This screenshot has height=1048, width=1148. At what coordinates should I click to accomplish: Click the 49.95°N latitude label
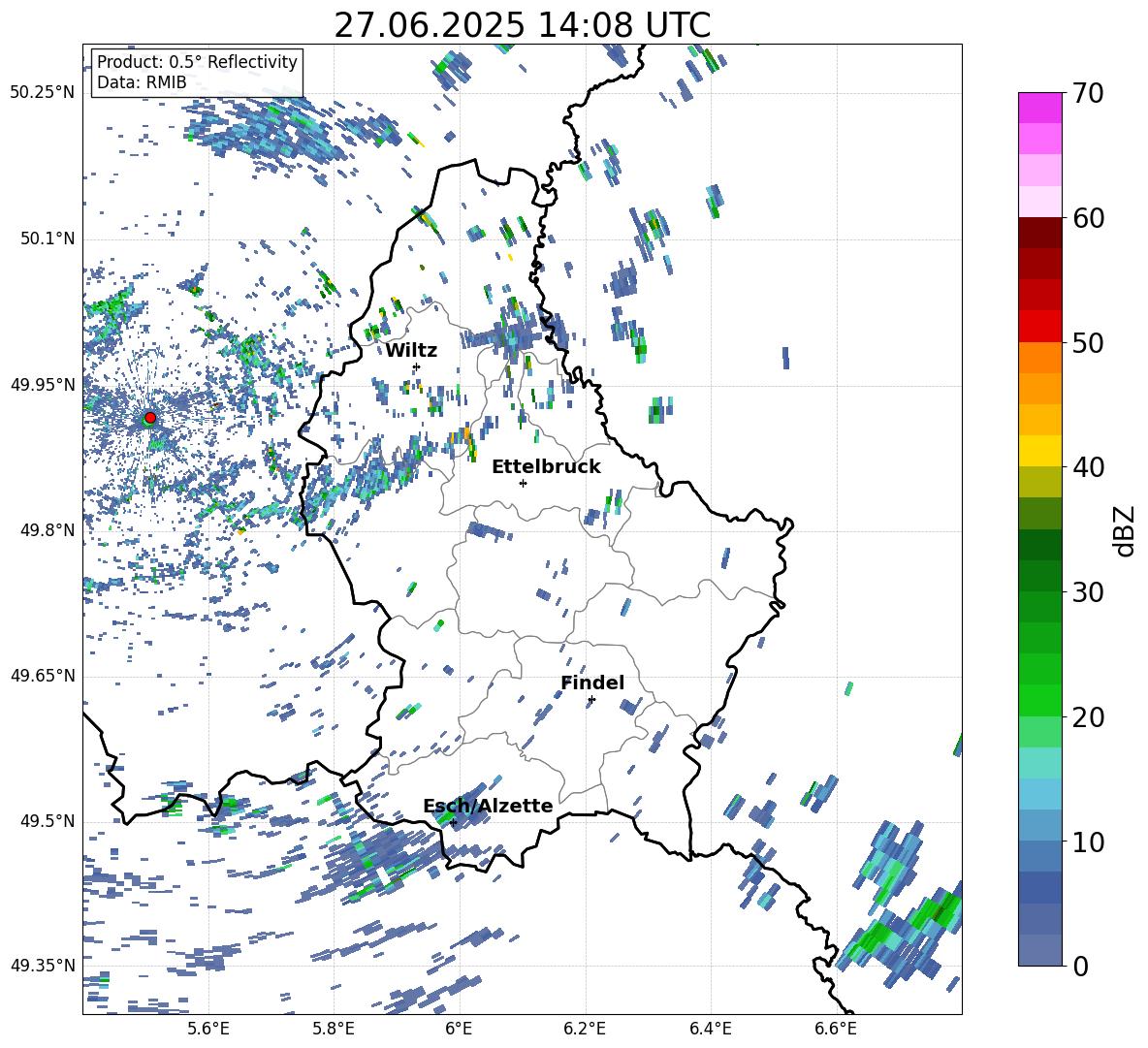43,384
